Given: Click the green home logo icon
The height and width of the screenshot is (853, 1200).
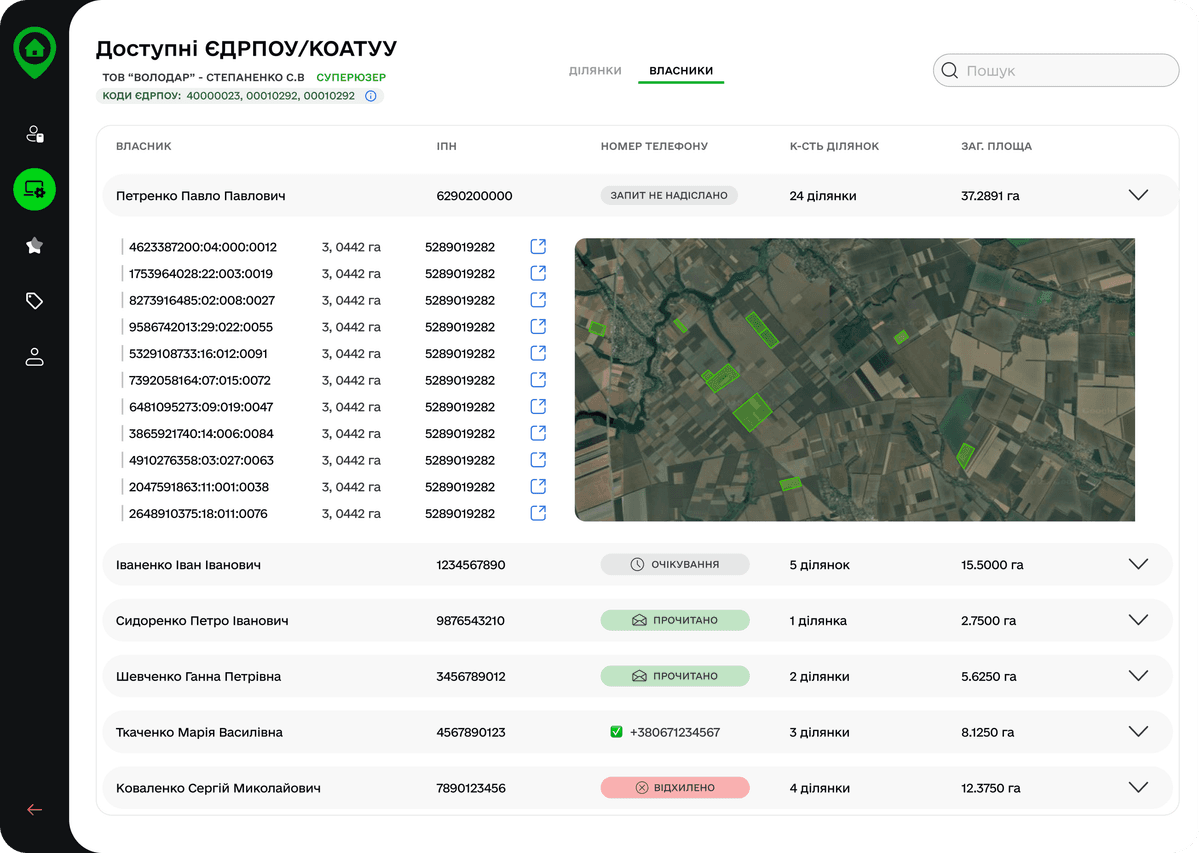Looking at the screenshot, I should (34, 50).
